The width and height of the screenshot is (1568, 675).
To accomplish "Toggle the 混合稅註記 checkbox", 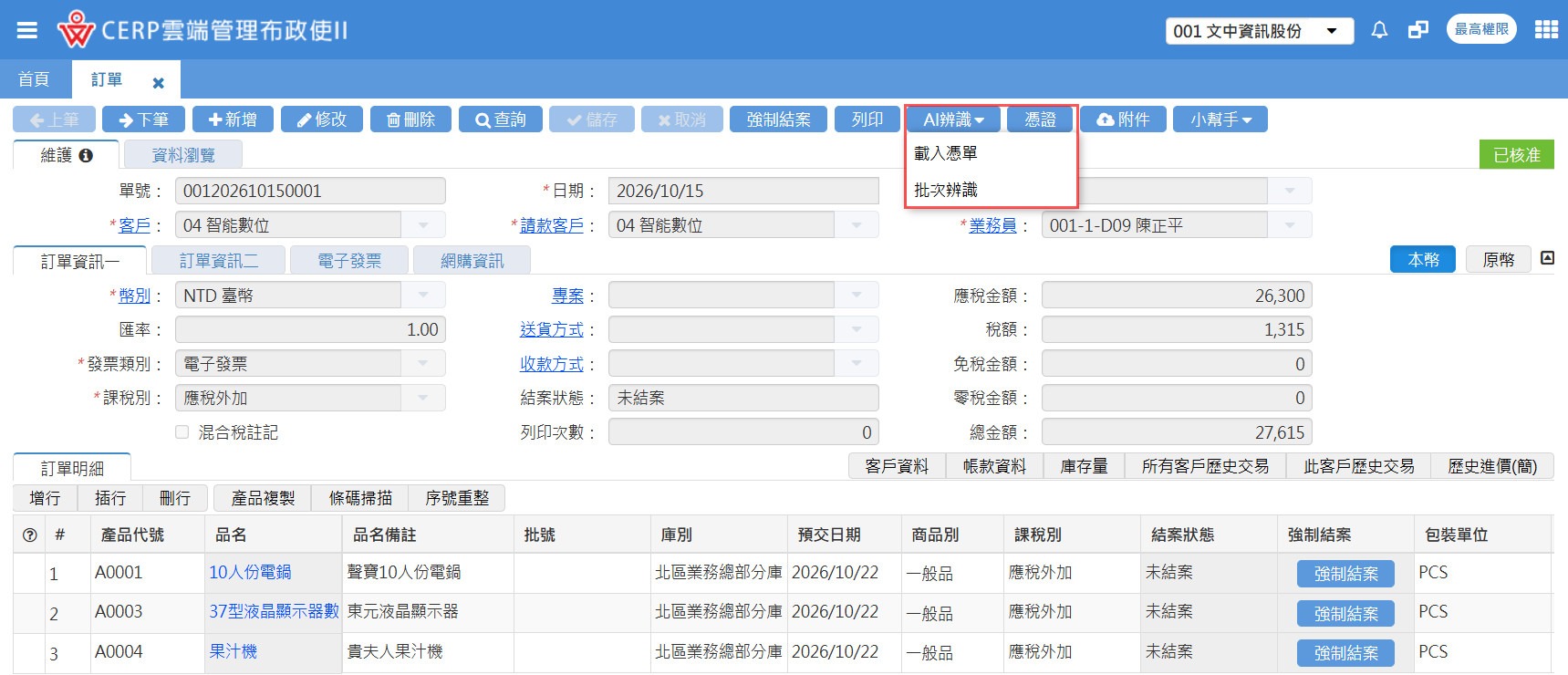I will point(182,432).
